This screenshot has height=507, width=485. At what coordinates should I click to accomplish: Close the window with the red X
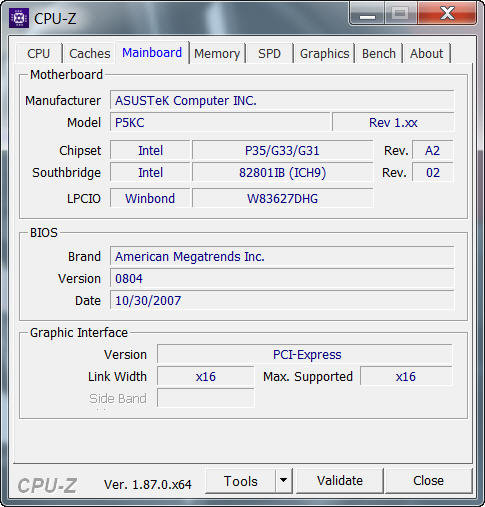tap(447, 14)
